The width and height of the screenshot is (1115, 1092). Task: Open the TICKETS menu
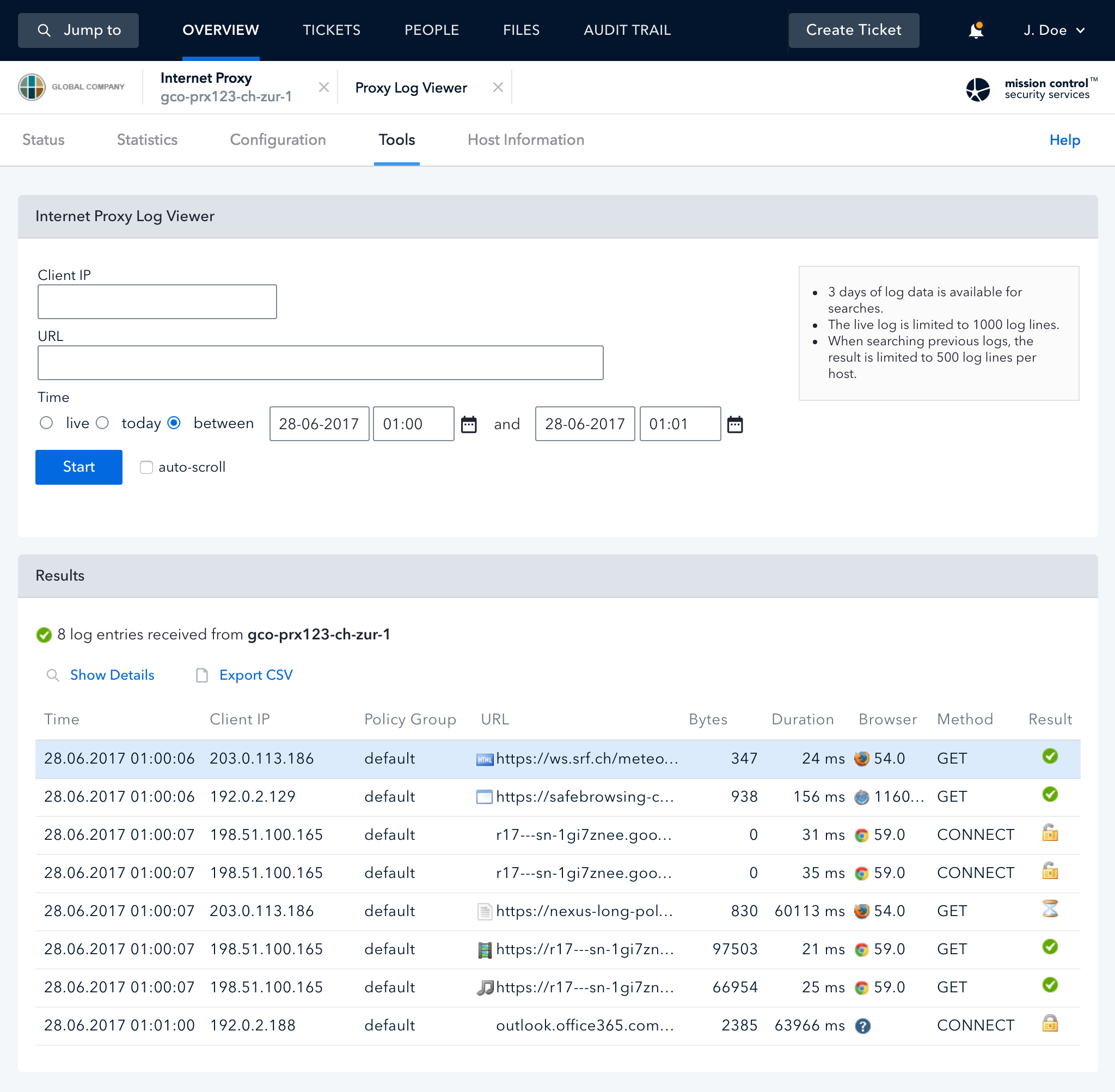[x=332, y=30]
